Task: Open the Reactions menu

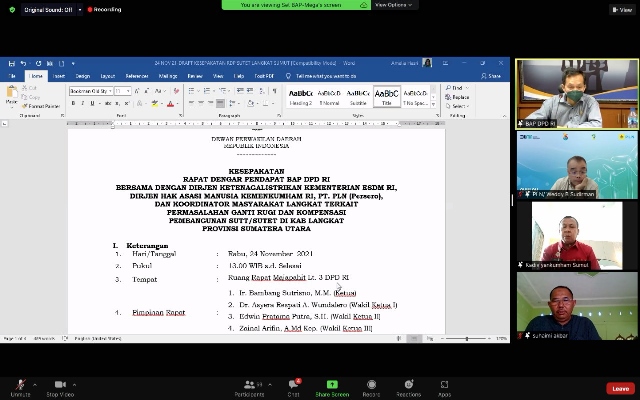Action: click(x=409, y=384)
